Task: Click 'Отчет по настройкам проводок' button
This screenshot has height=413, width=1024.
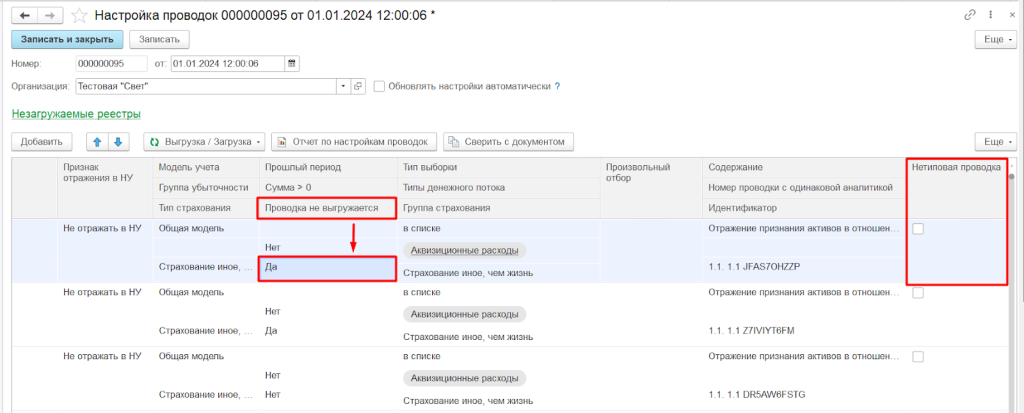Action: (354, 142)
